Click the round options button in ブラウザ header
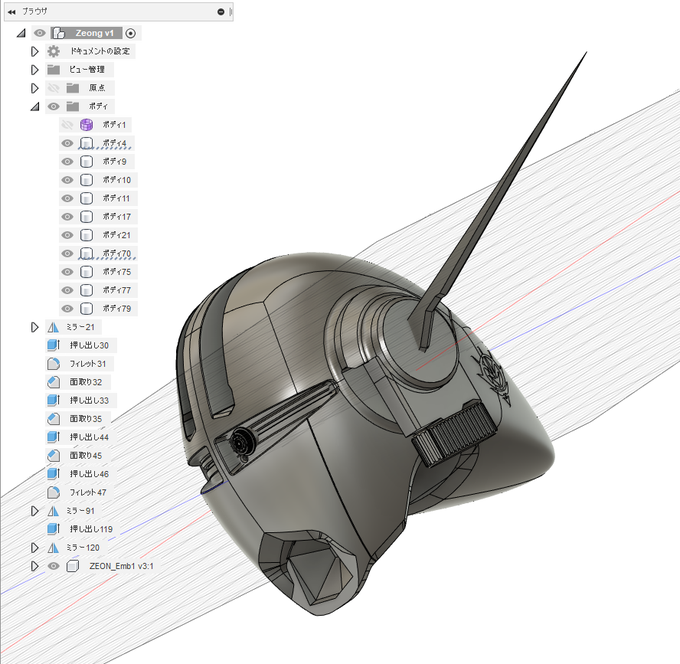The height and width of the screenshot is (664, 680). tap(221, 12)
